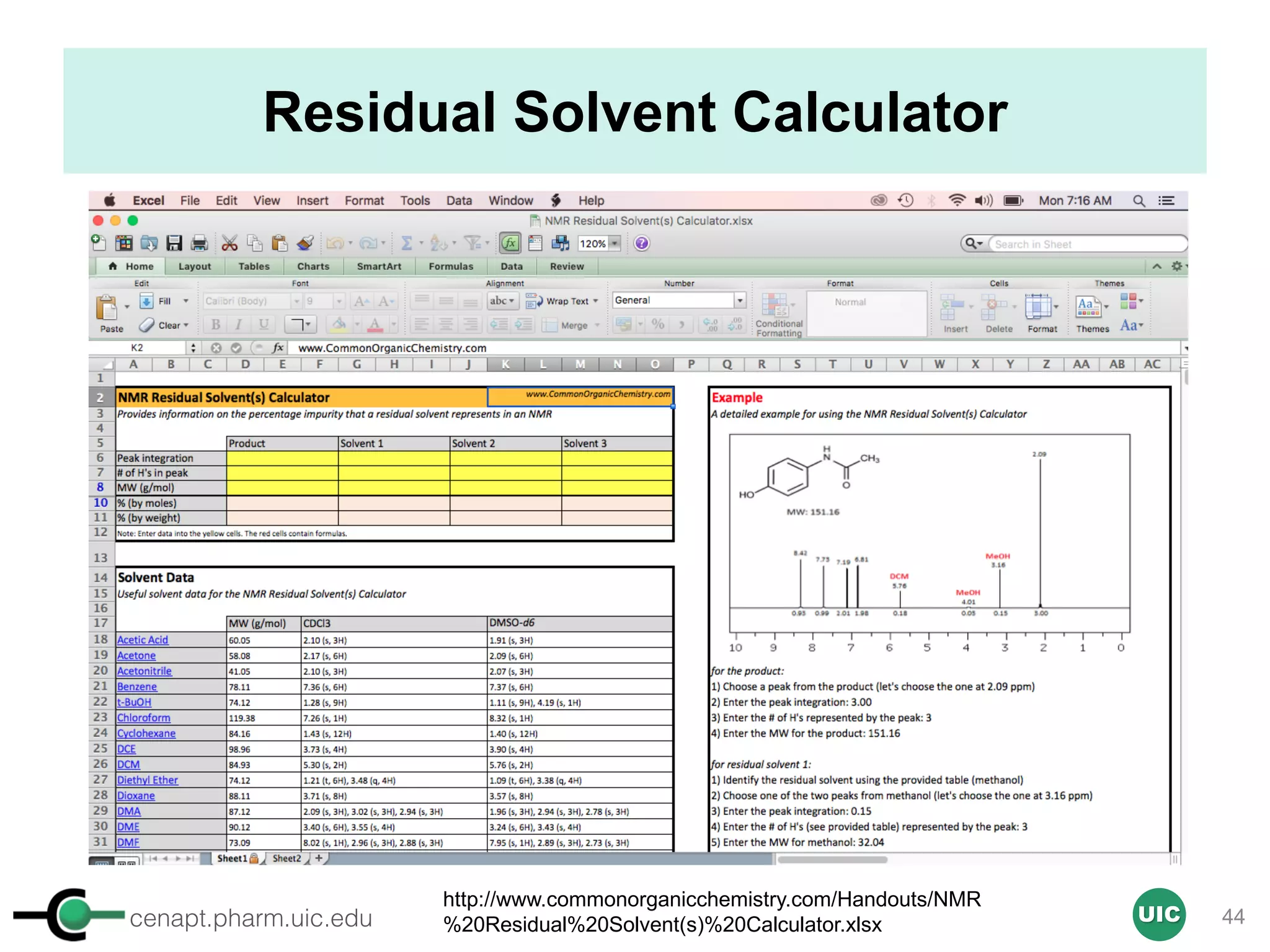This screenshot has height=952, width=1270.
Task: Toggle Italic formatting button
Action: coord(239,324)
